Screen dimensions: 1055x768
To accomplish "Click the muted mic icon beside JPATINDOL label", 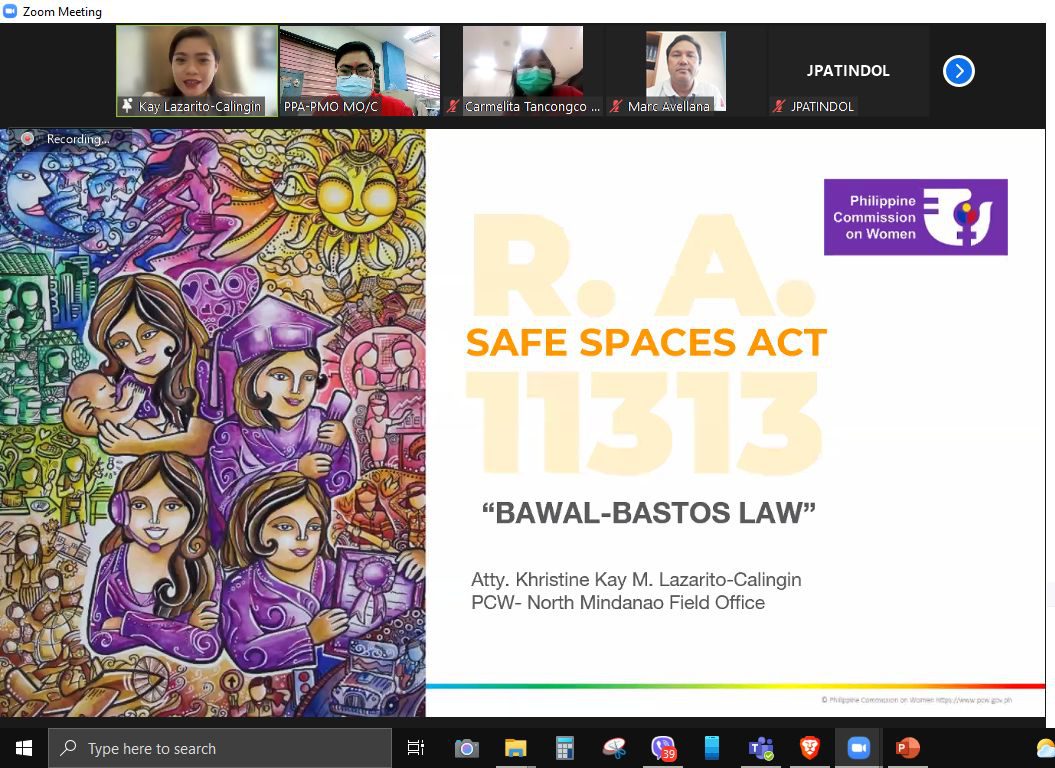I will [x=779, y=106].
